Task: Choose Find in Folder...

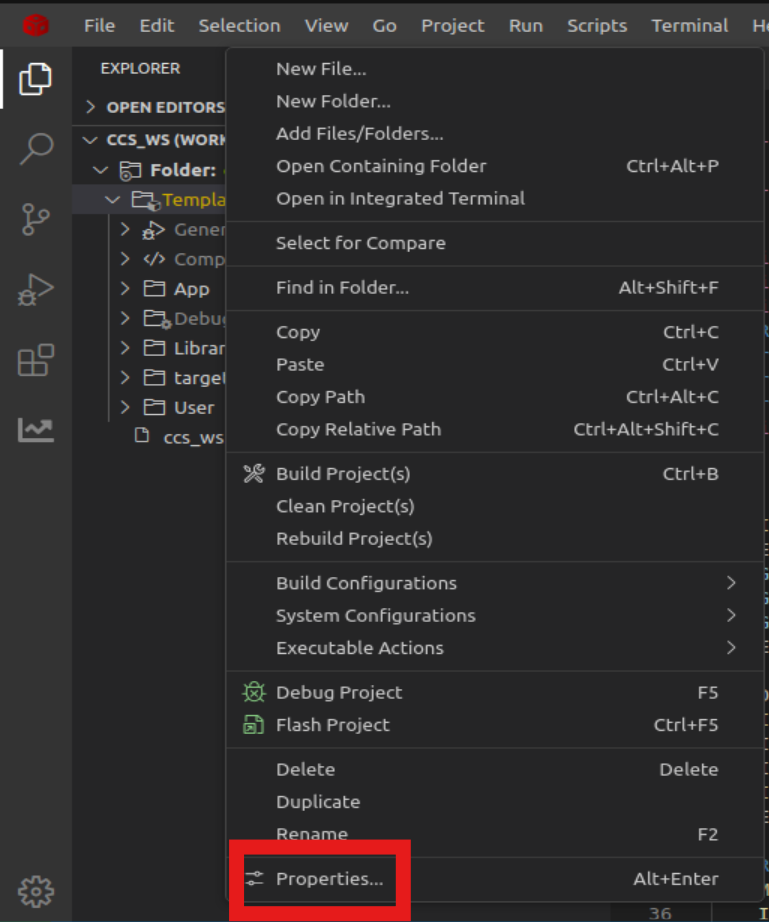Action: coord(495,288)
